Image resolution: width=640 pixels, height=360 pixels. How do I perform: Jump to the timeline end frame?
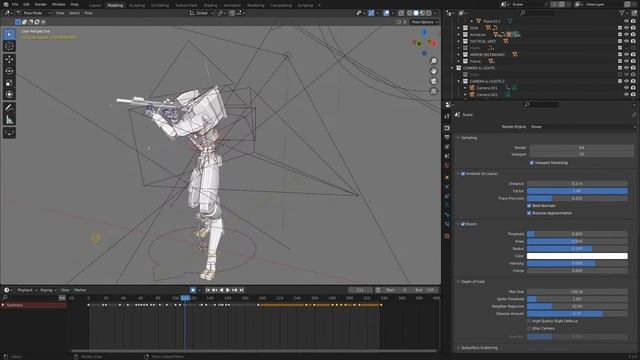click(241, 290)
